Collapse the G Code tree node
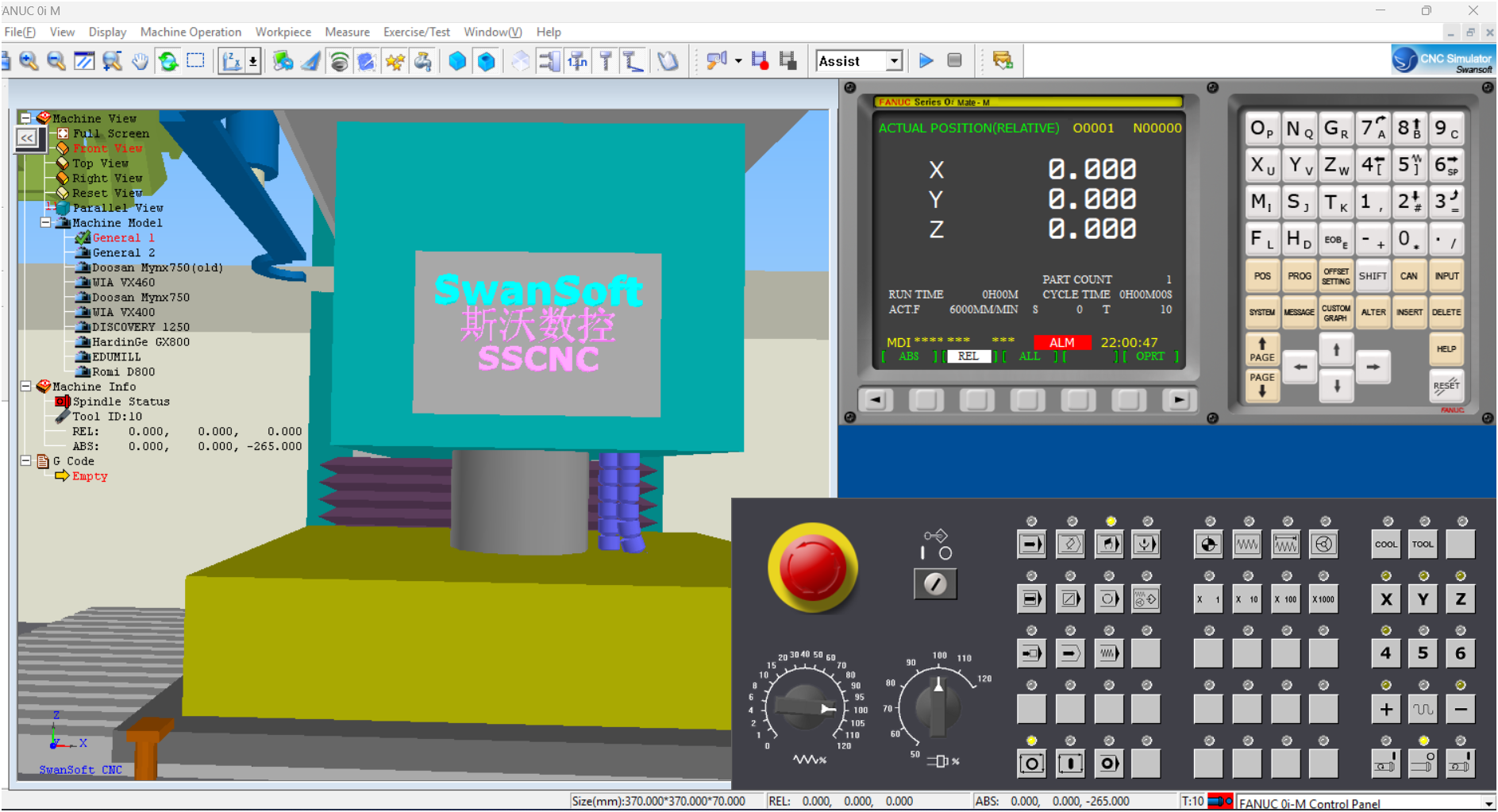Screen dimensions: 1498x812 pyautogui.click(x=25, y=461)
